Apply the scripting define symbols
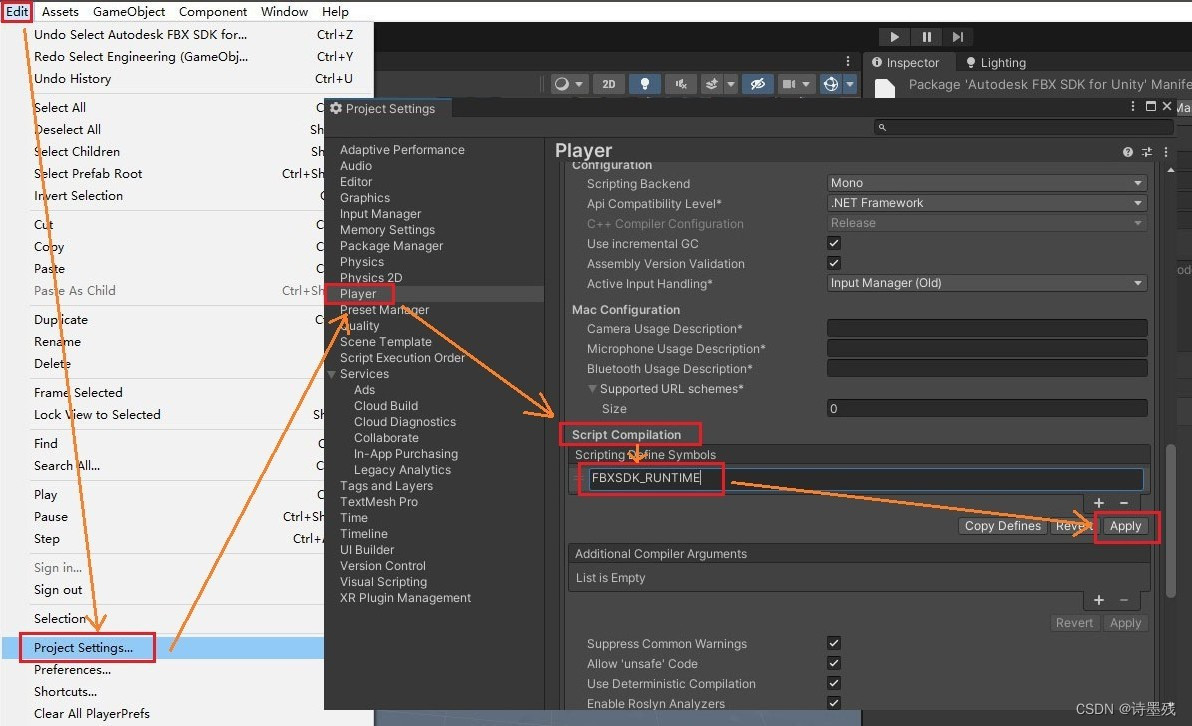Image resolution: width=1192 pixels, height=726 pixels. 1125,526
